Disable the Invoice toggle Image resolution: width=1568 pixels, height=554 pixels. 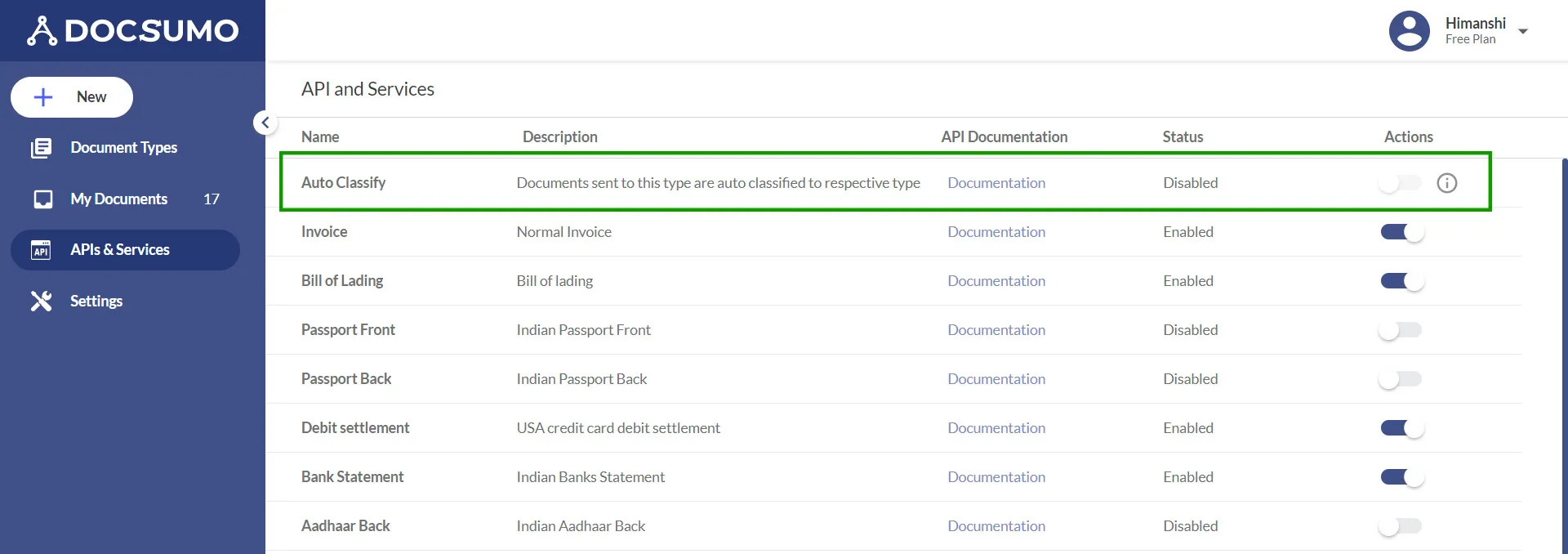[1402, 232]
